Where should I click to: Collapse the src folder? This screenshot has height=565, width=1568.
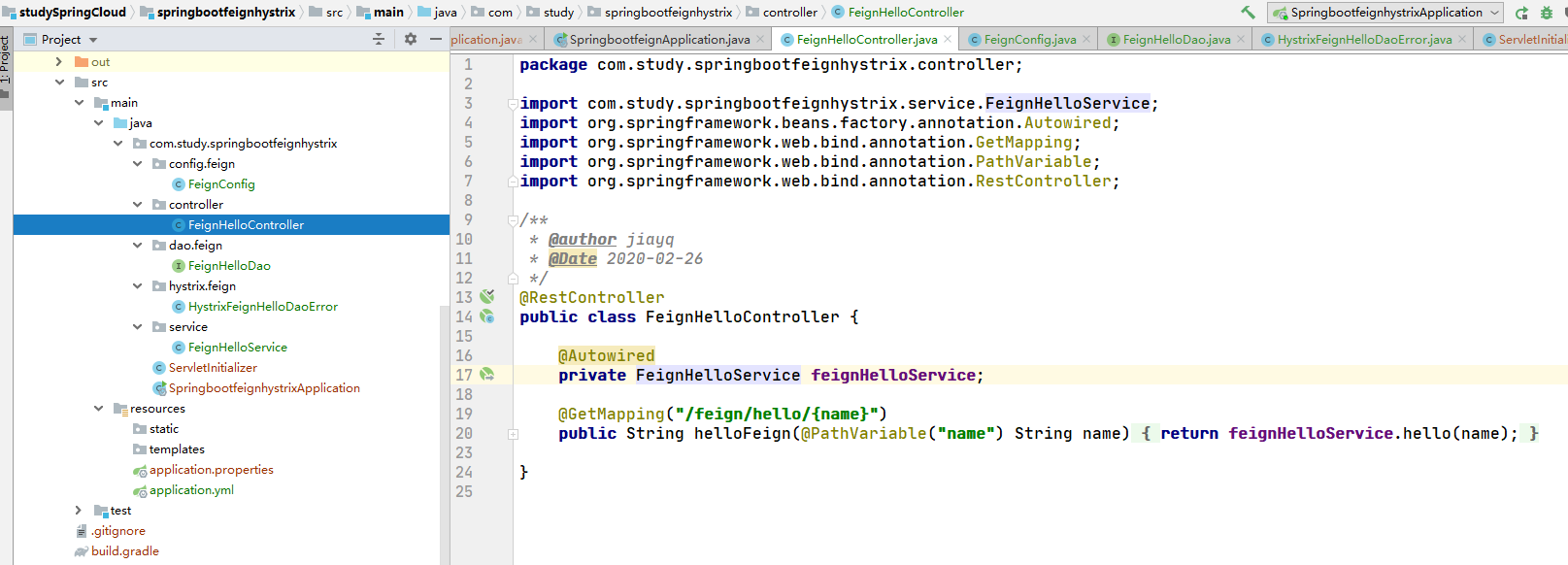point(59,82)
